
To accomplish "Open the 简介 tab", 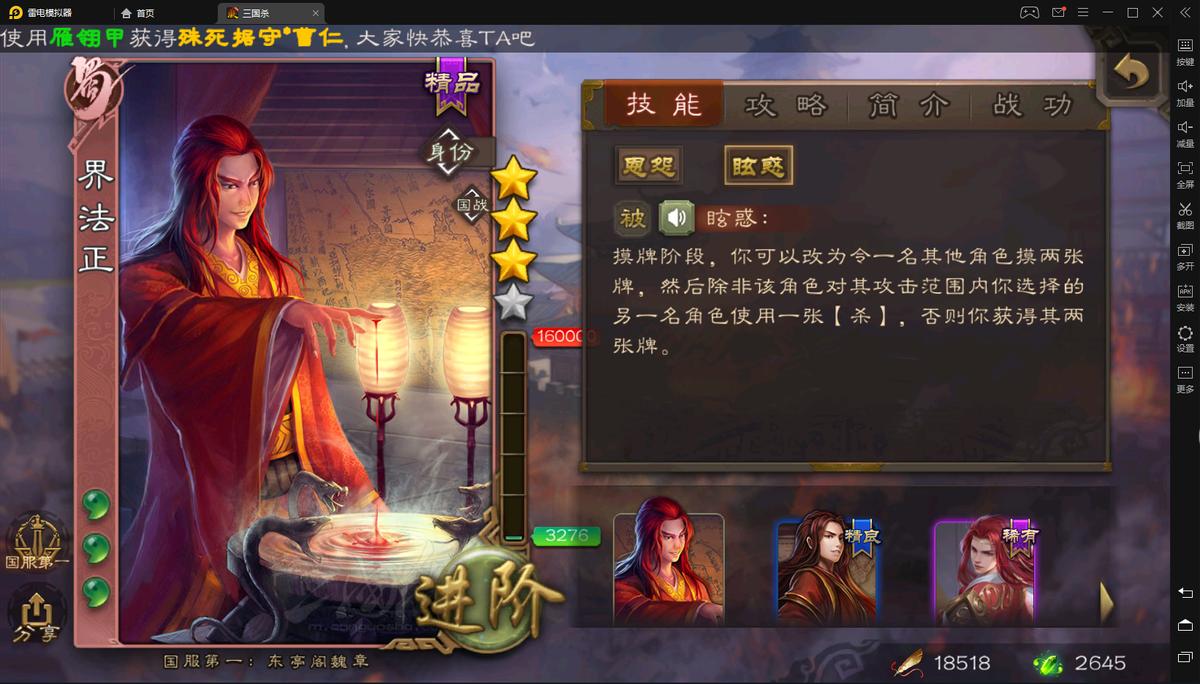I will (x=910, y=105).
